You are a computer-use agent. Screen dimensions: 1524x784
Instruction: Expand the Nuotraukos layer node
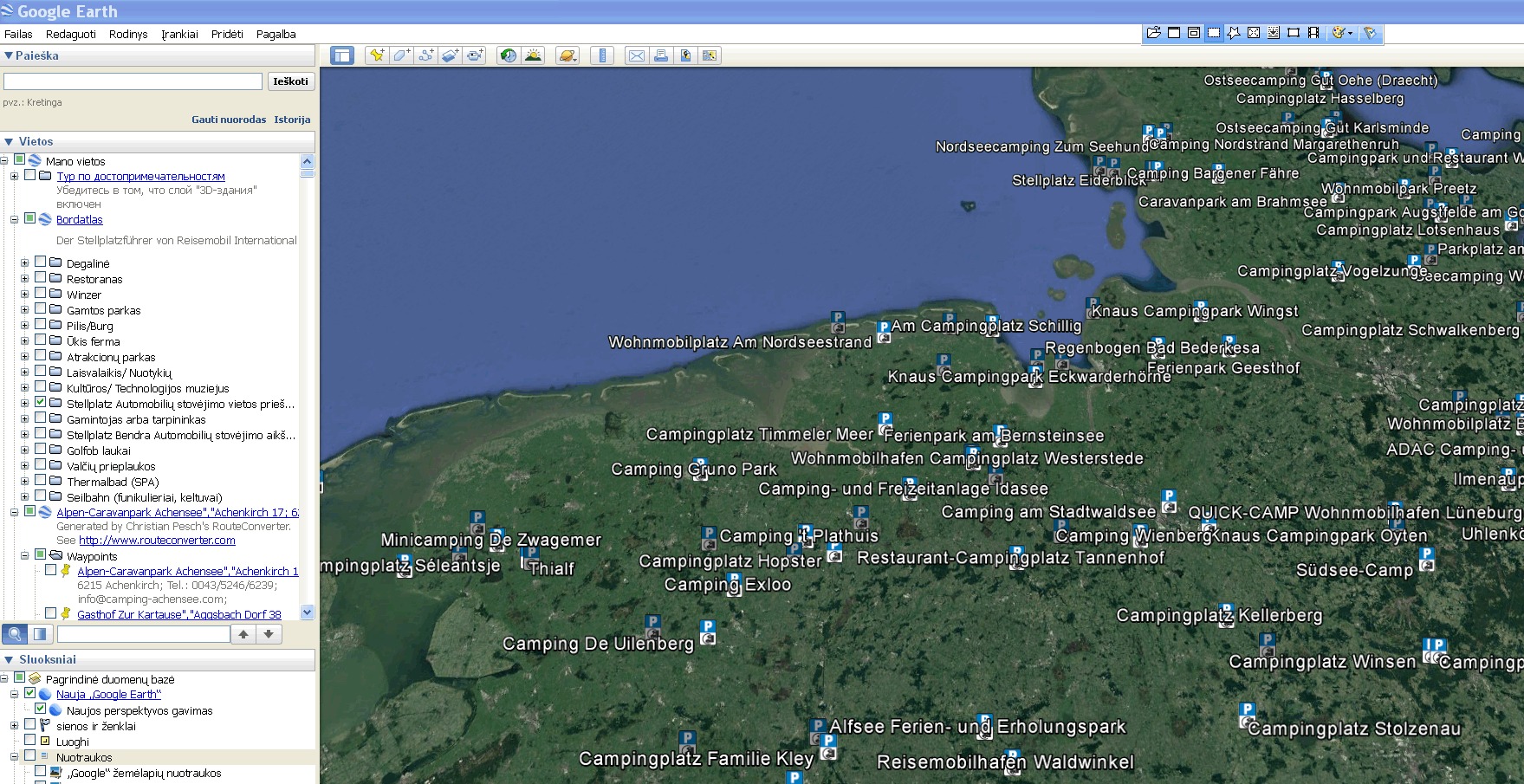[14, 757]
